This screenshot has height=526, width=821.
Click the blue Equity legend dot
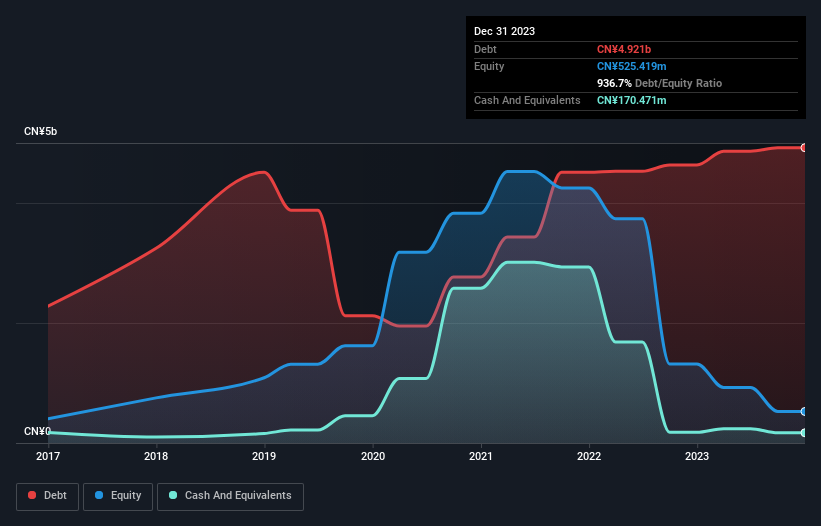99,495
